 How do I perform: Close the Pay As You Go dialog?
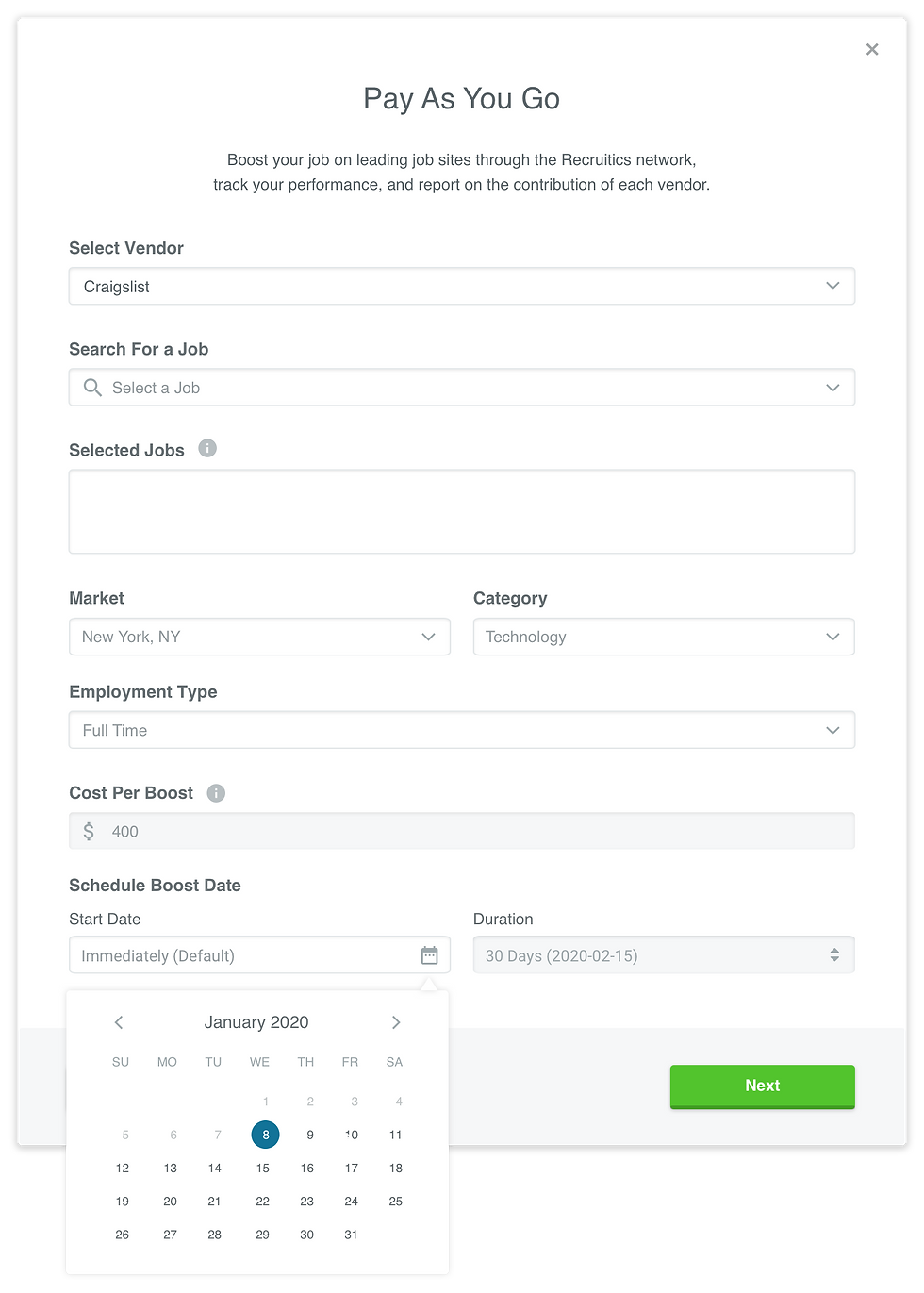pyautogui.click(x=872, y=49)
